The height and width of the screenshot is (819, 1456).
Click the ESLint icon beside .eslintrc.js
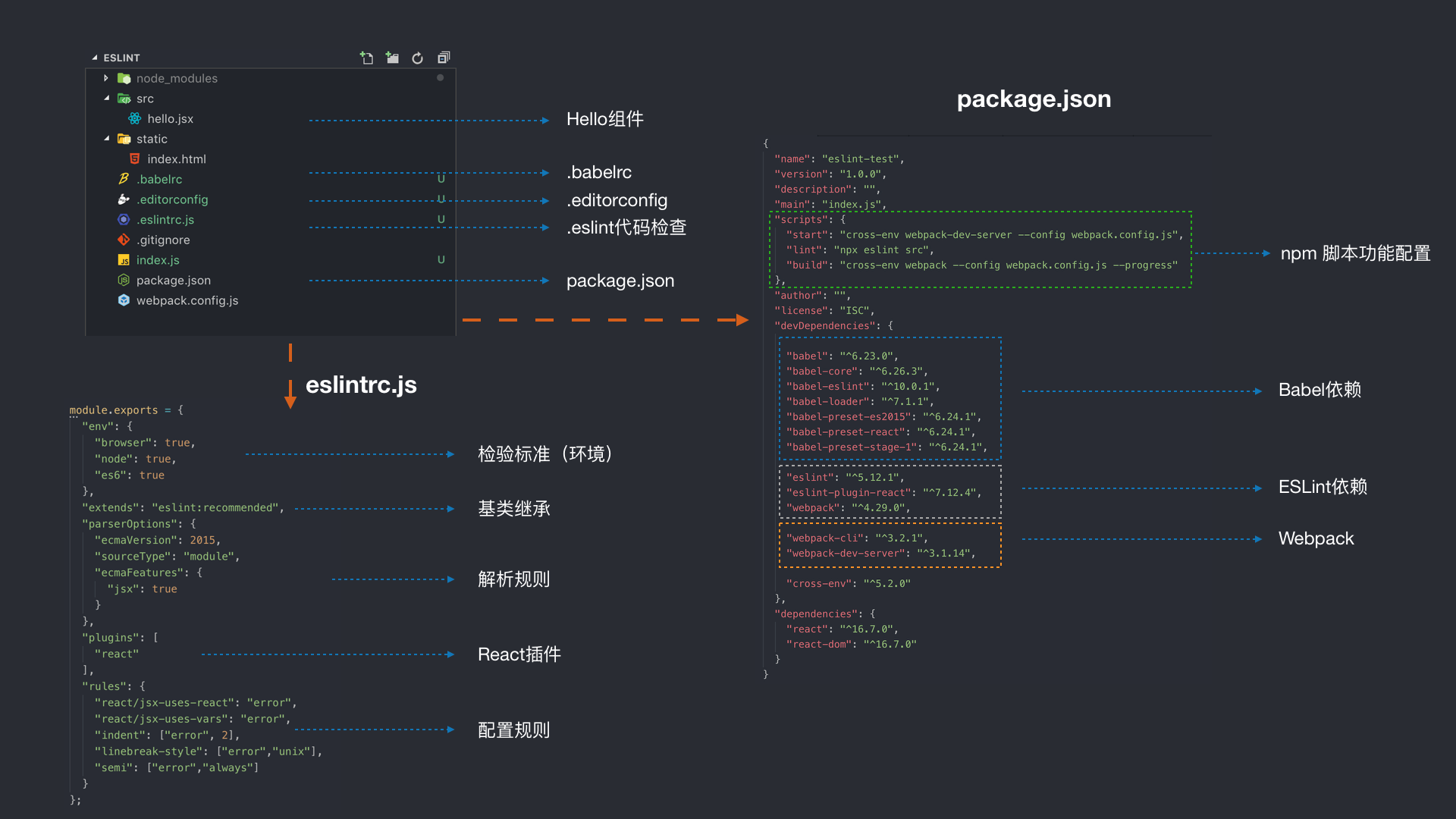(124, 219)
